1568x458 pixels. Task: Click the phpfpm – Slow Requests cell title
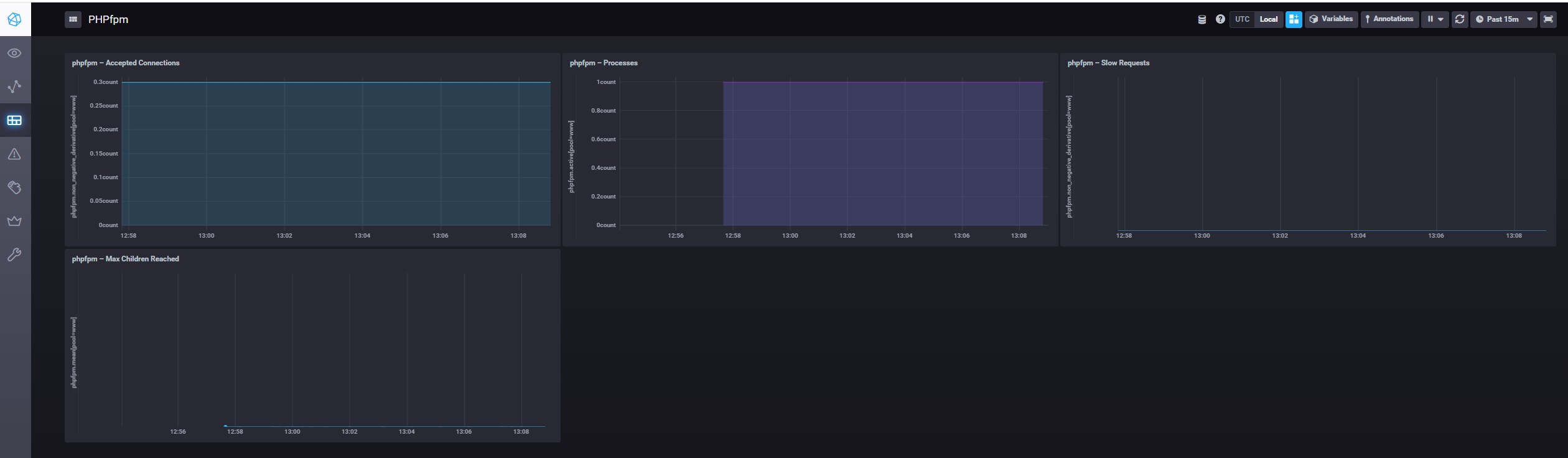[1108, 63]
